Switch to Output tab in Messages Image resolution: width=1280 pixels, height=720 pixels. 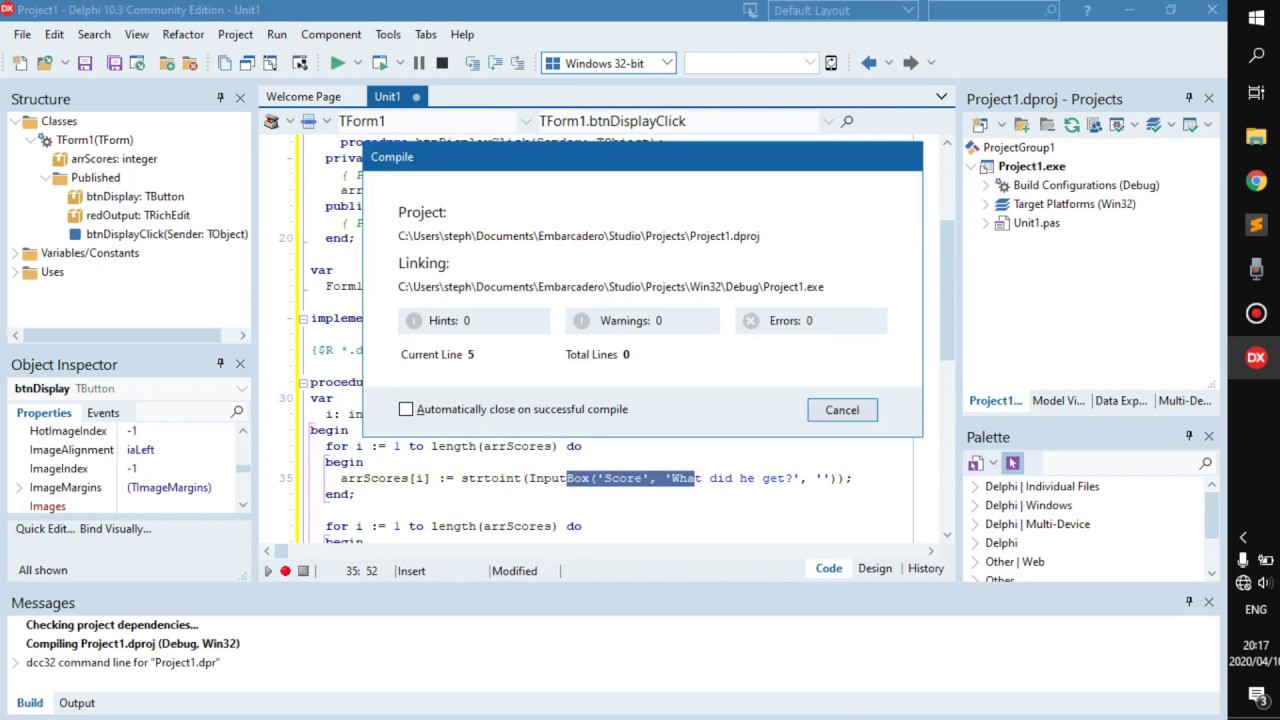[77, 703]
